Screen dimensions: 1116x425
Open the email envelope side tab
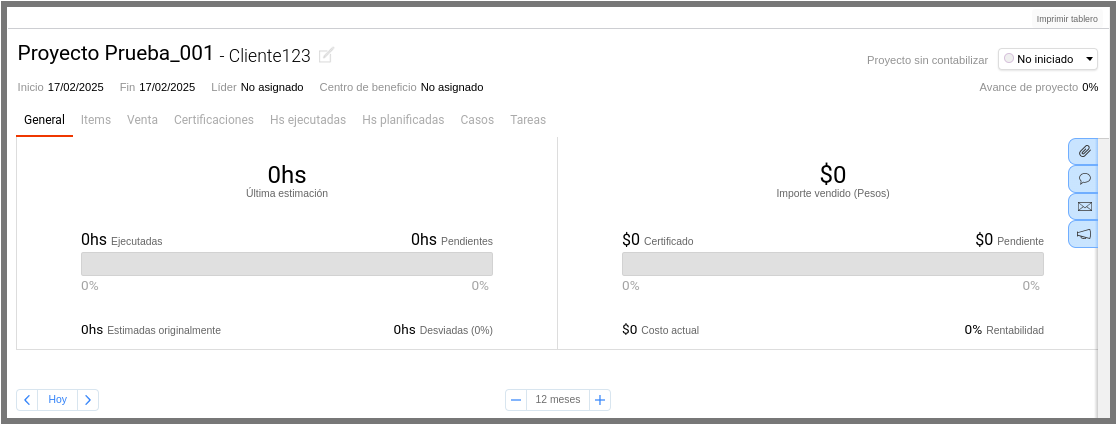1084,207
